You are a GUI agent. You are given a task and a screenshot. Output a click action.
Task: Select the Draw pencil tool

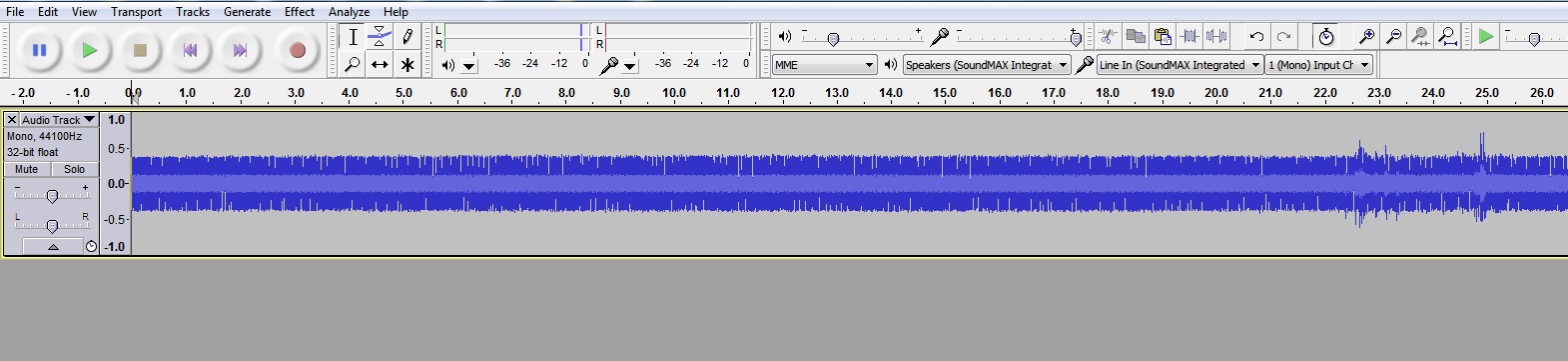click(407, 37)
